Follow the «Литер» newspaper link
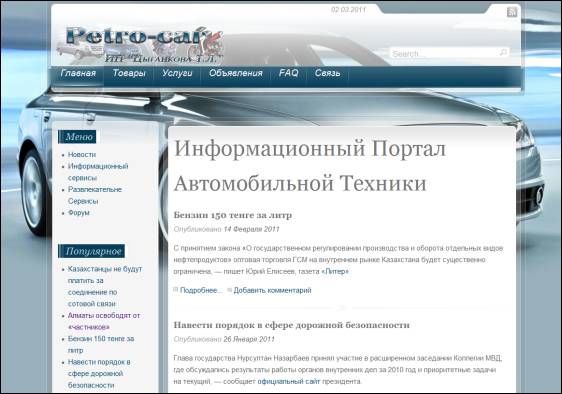 pyautogui.click(x=335, y=271)
